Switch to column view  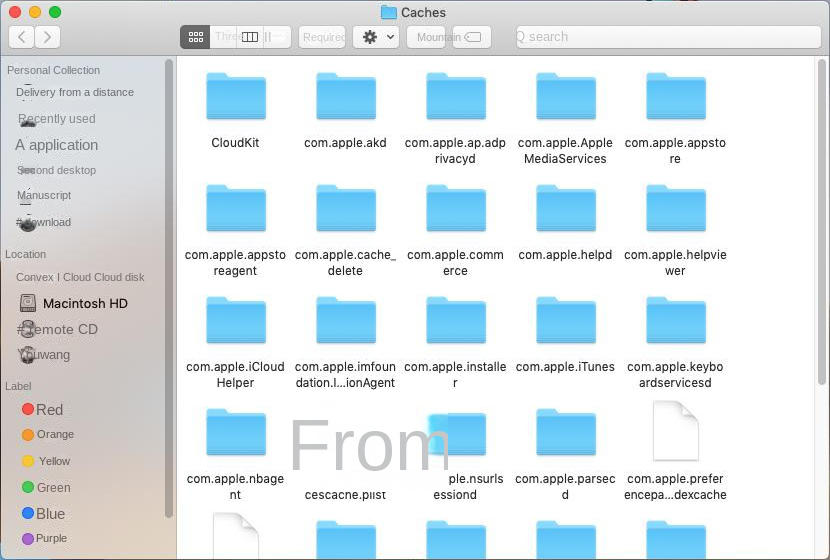[250, 37]
